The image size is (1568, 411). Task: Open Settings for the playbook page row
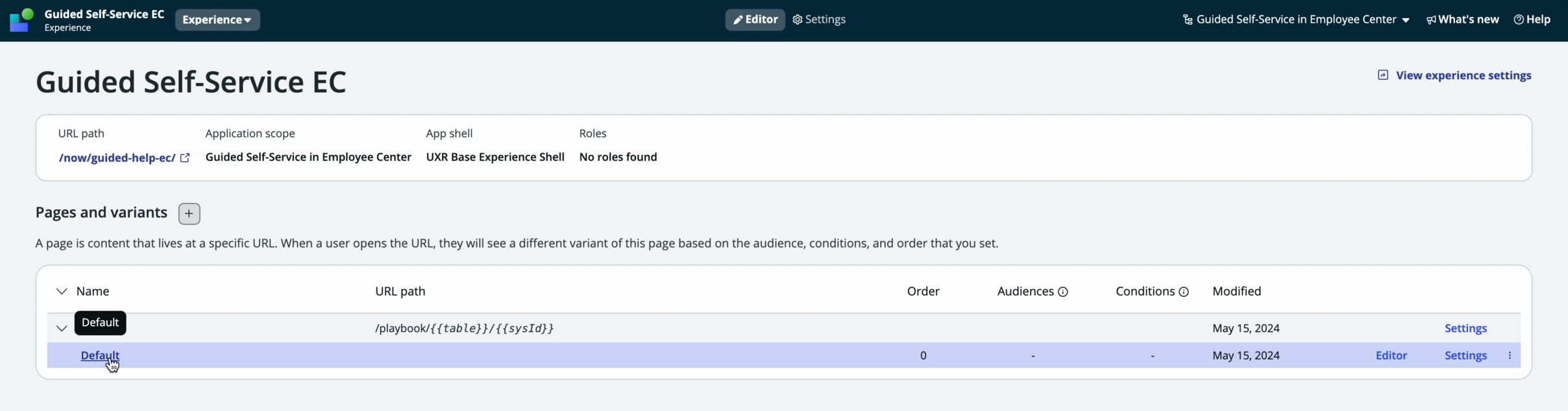pyautogui.click(x=1465, y=329)
